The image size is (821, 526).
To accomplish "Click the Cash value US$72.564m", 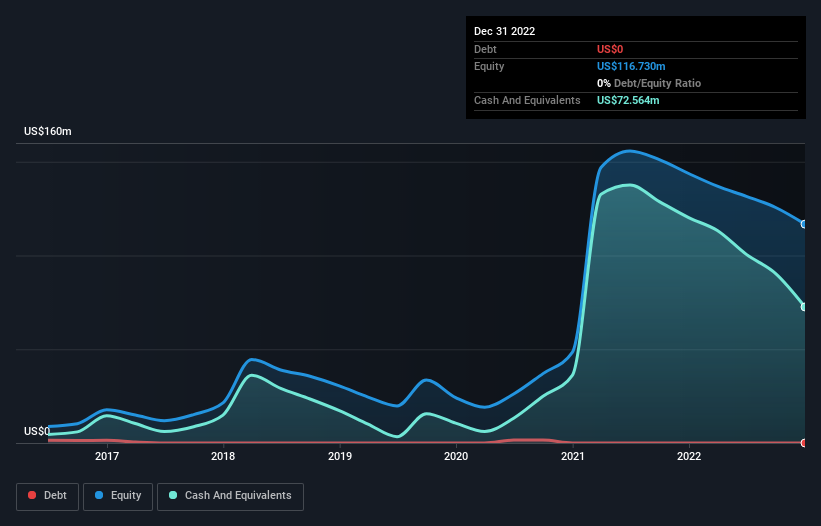I will [628, 100].
